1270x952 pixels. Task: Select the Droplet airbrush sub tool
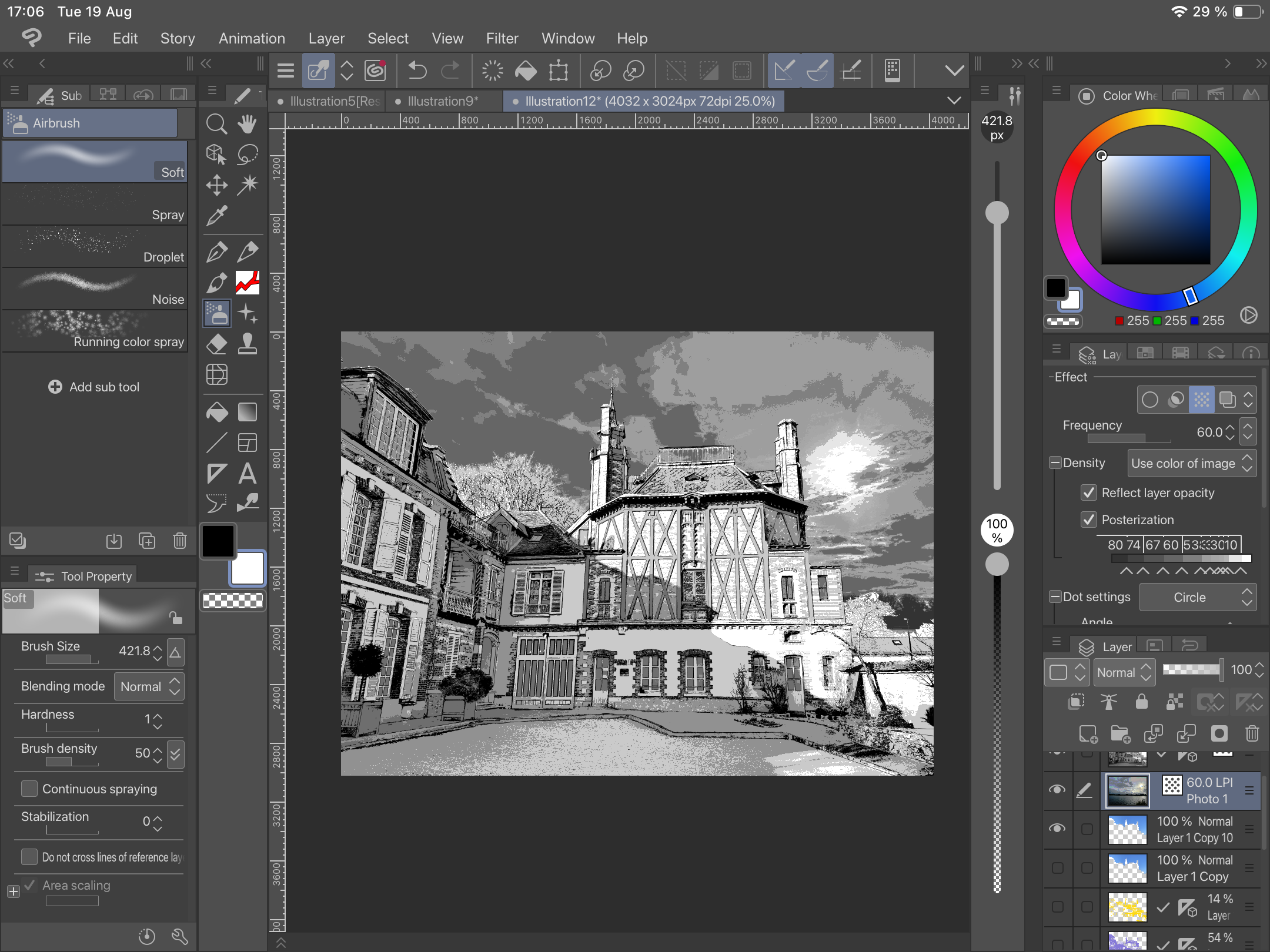click(x=95, y=247)
